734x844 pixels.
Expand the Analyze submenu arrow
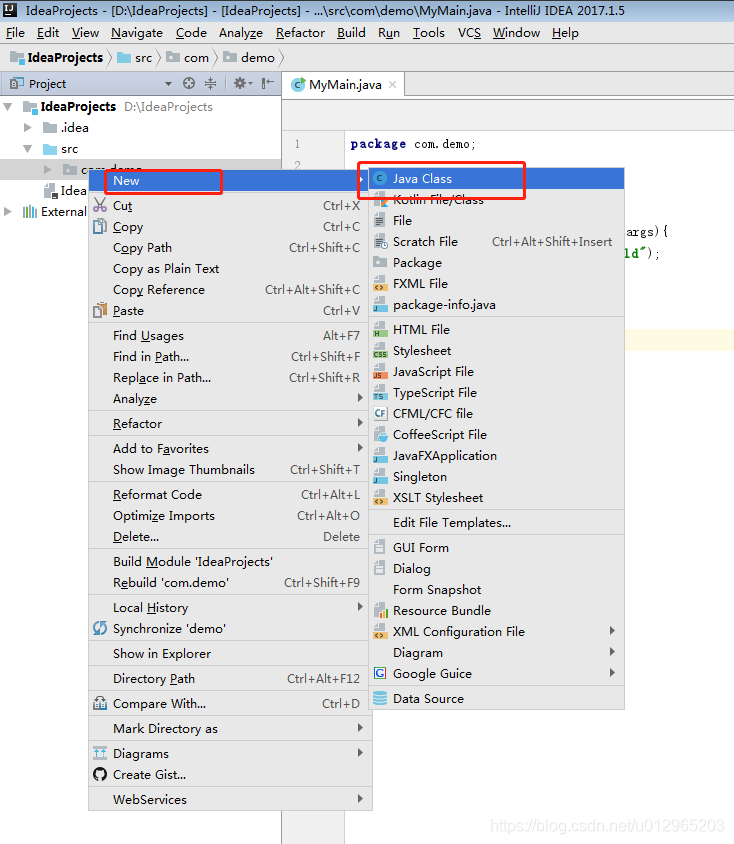coord(360,398)
